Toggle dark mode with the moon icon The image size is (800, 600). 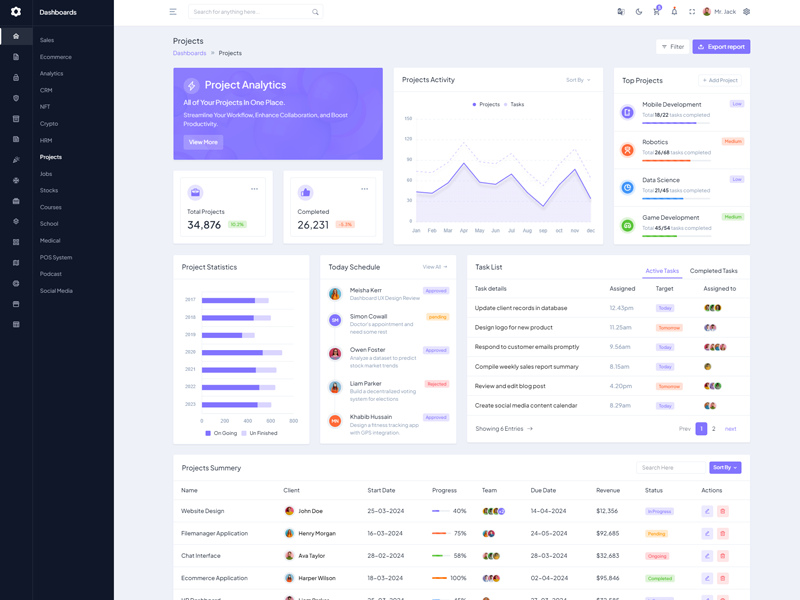(x=639, y=12)
